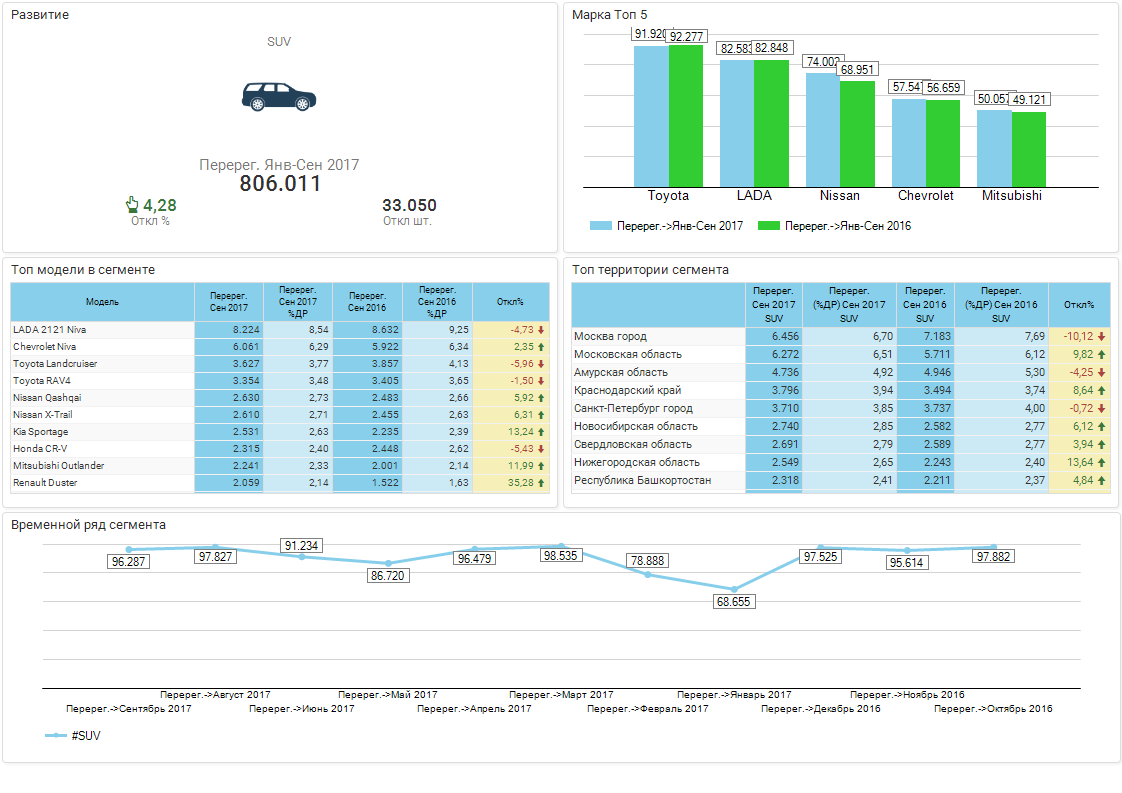
Task: Click the 86.720 data label for Май 2017
Action: (x=388, y=575)
